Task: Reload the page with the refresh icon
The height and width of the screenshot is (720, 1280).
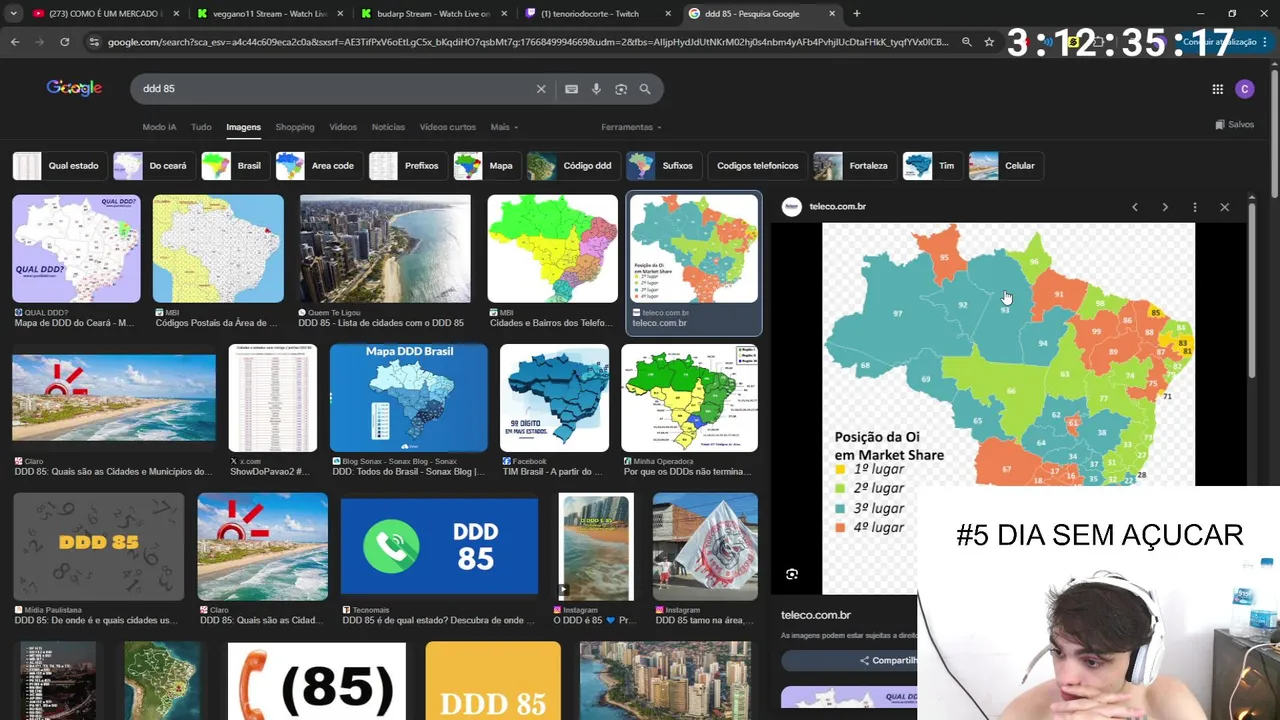Action: 64,42
